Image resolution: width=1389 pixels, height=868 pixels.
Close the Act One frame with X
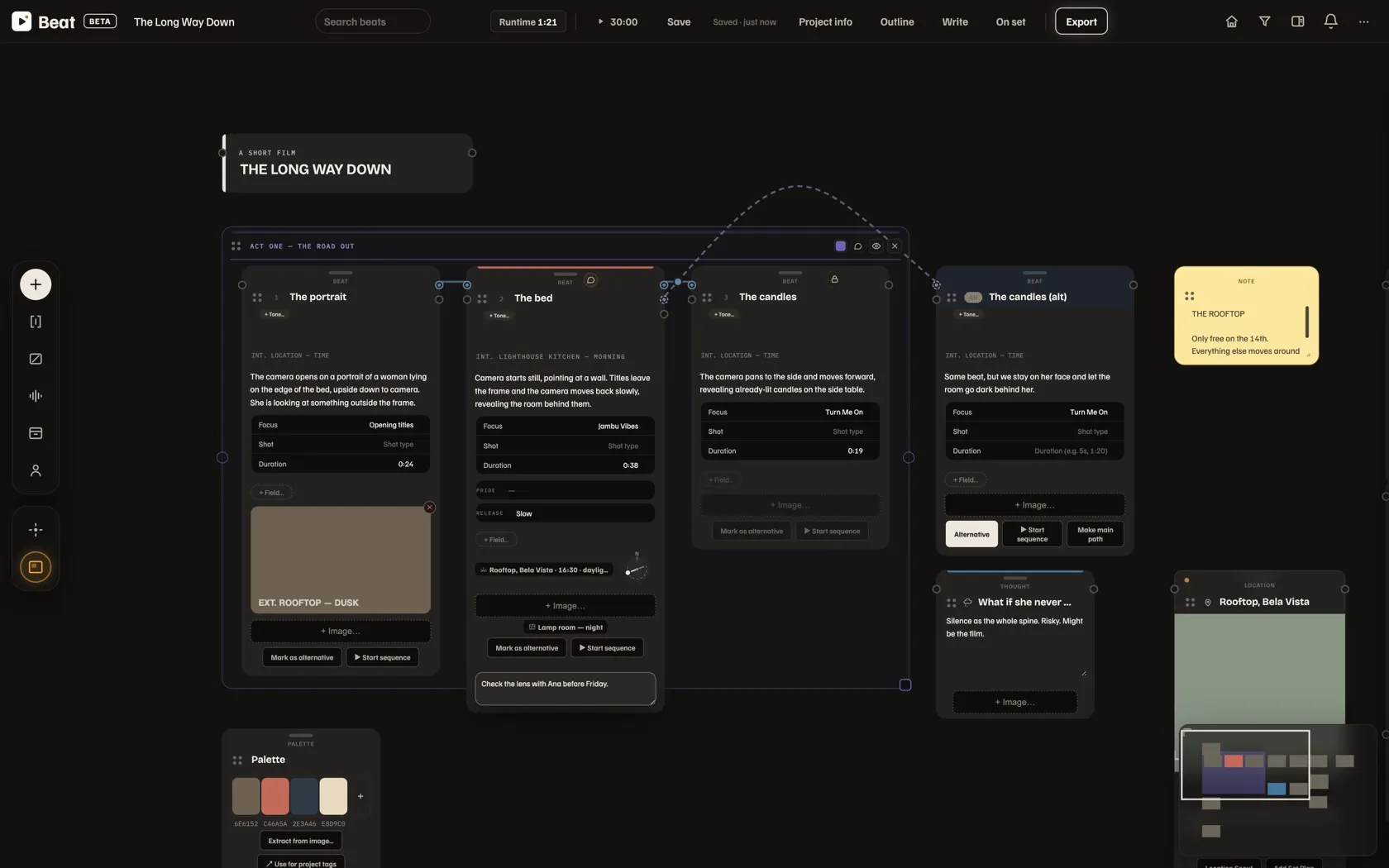click(x=895, y=246)
